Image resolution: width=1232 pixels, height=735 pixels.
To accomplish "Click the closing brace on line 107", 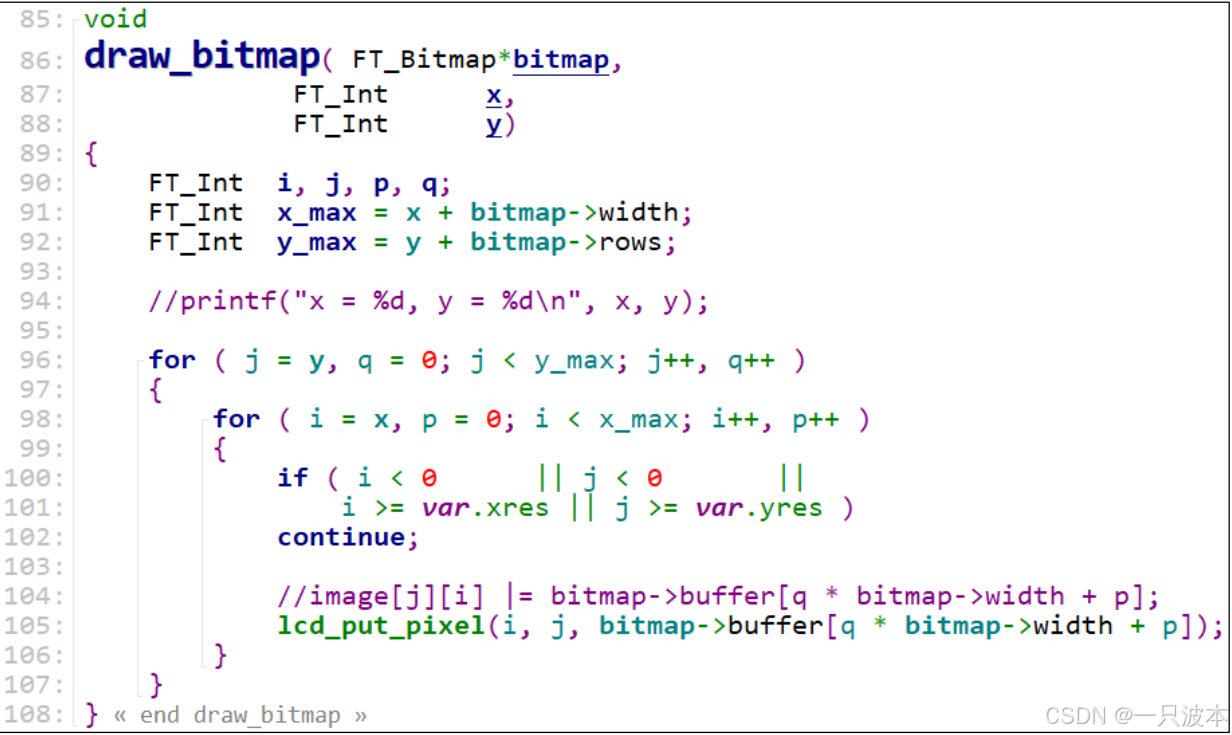I will (156, 685).
